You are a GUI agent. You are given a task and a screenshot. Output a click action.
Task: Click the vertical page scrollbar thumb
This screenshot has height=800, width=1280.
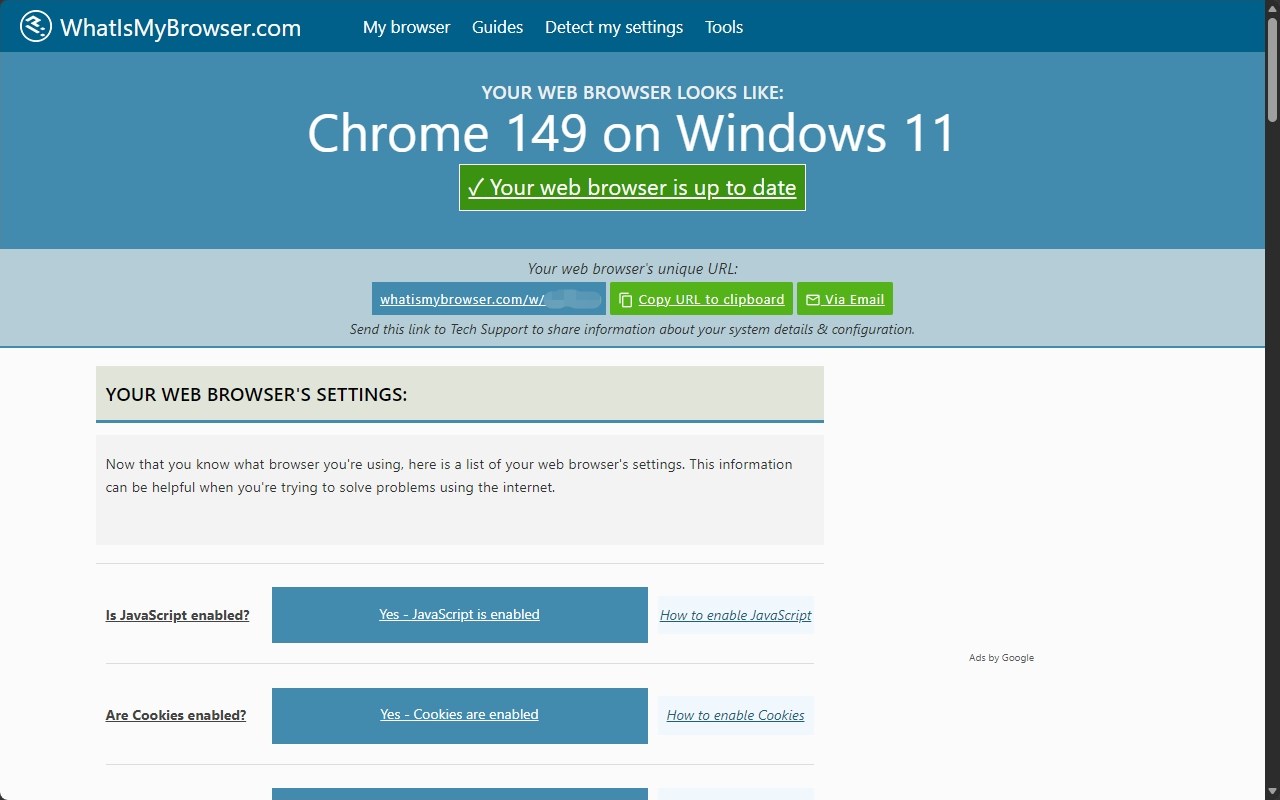point(1272,70)
